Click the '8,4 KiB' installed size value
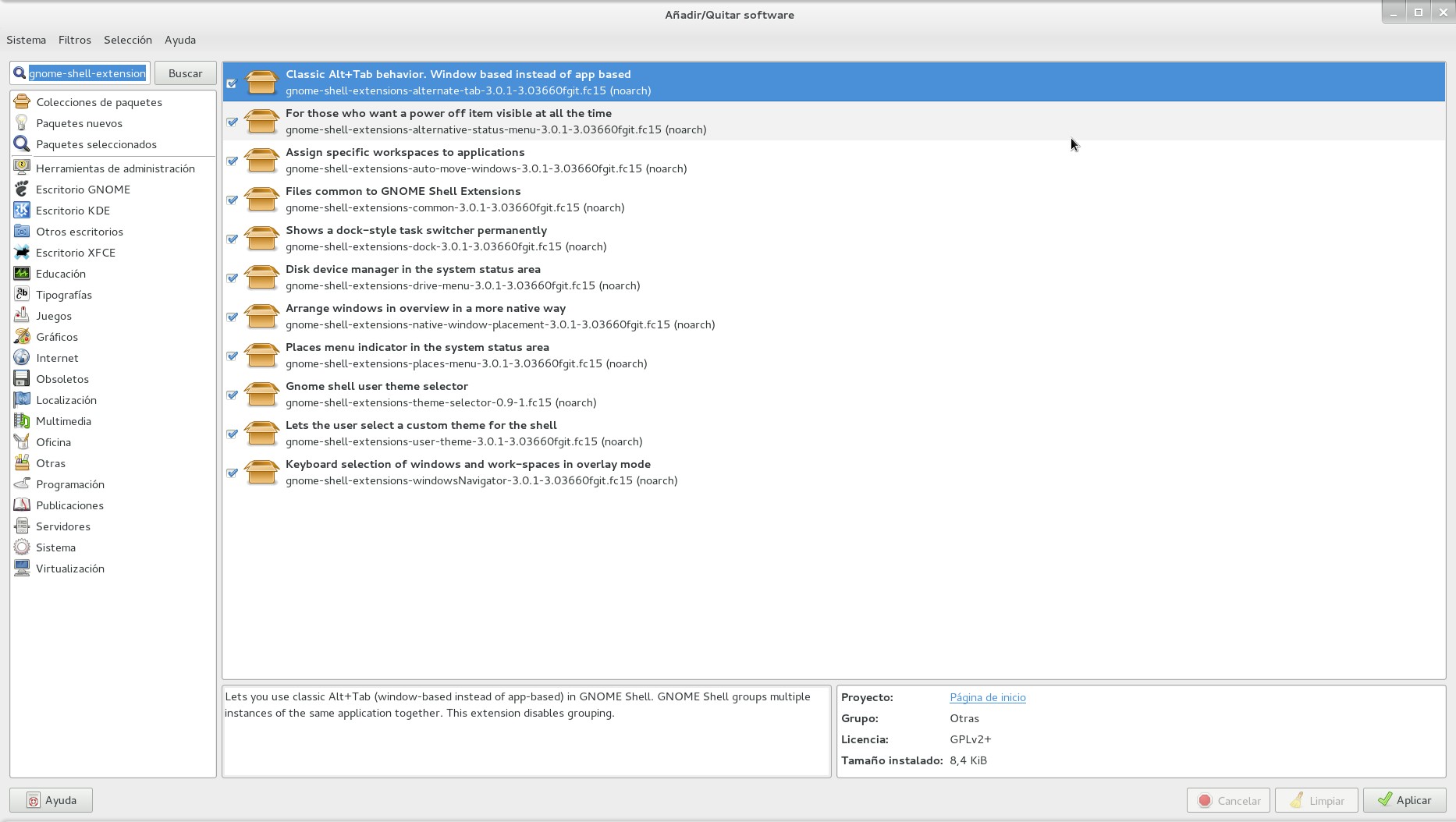The width and height of the screenshot is (1456, 822). point(968,760)
